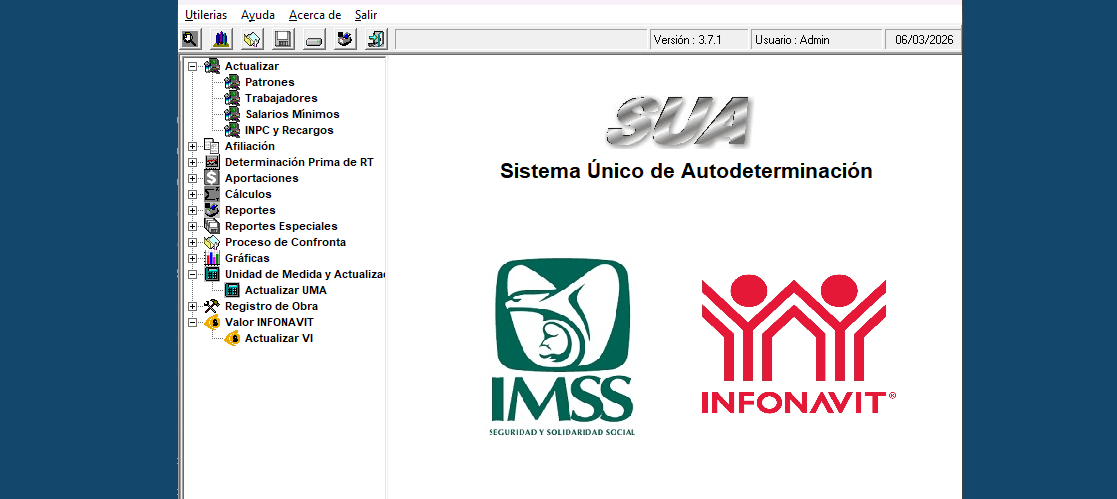The height and width of the screenshot is (499, 1117).
Task: Click the bar chart toolbar icon
Action: pyautogui.click(x=221, y=40)
